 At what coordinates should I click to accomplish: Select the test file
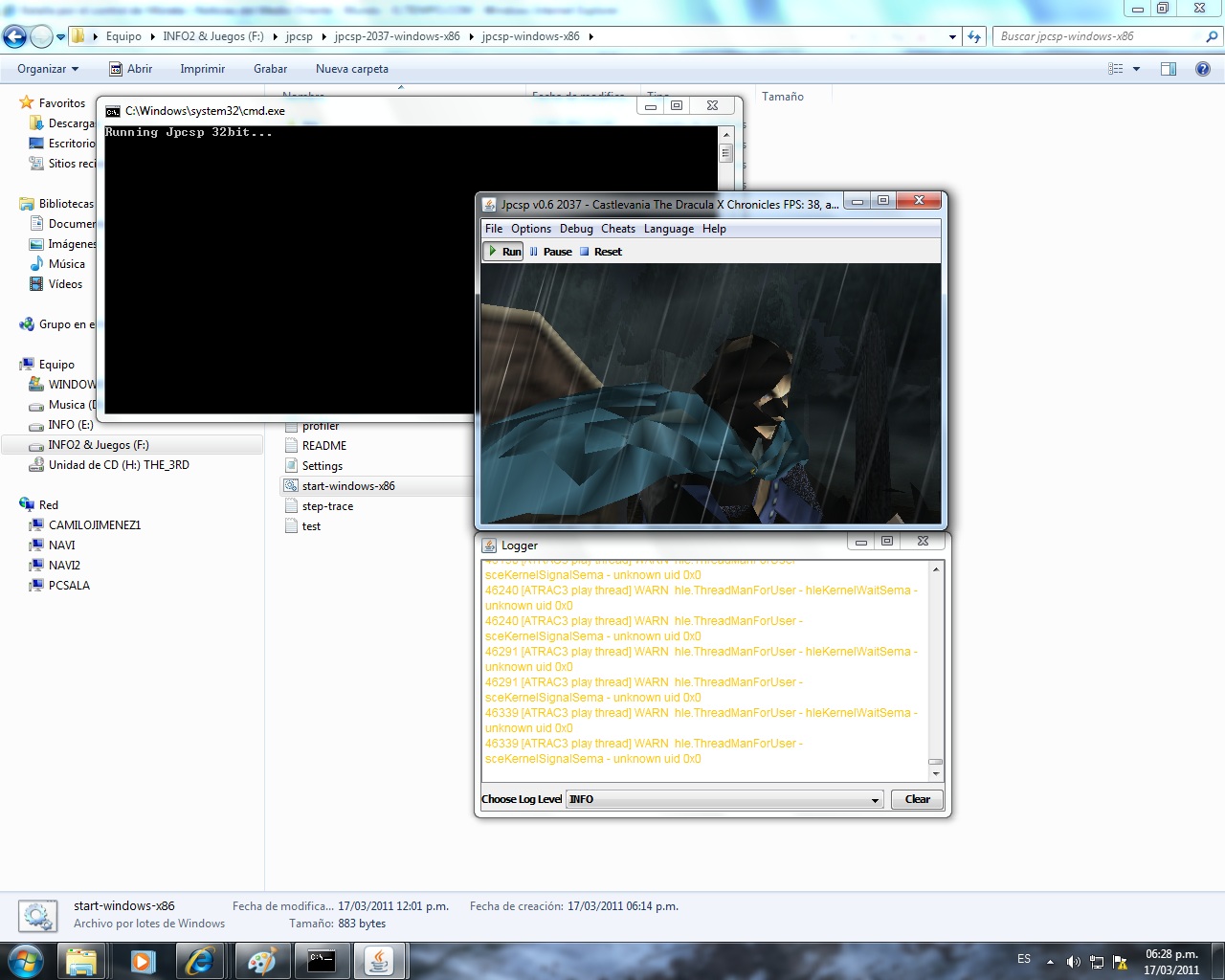click(311, 526)
